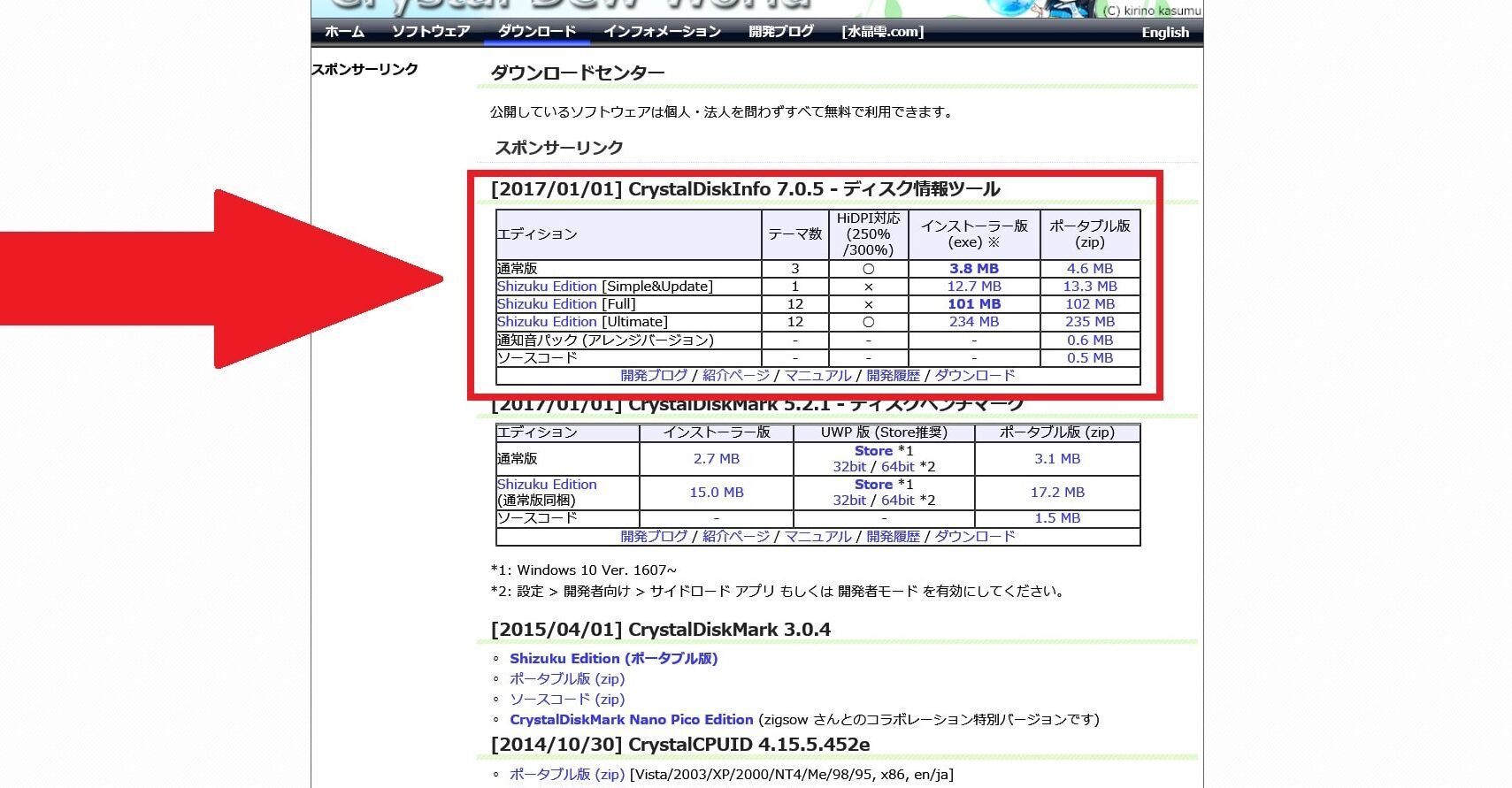This screenshot has width=1512, height=788.
Task: Download the 15.0 MB Shizuku Edition installer
Action: 717,493
